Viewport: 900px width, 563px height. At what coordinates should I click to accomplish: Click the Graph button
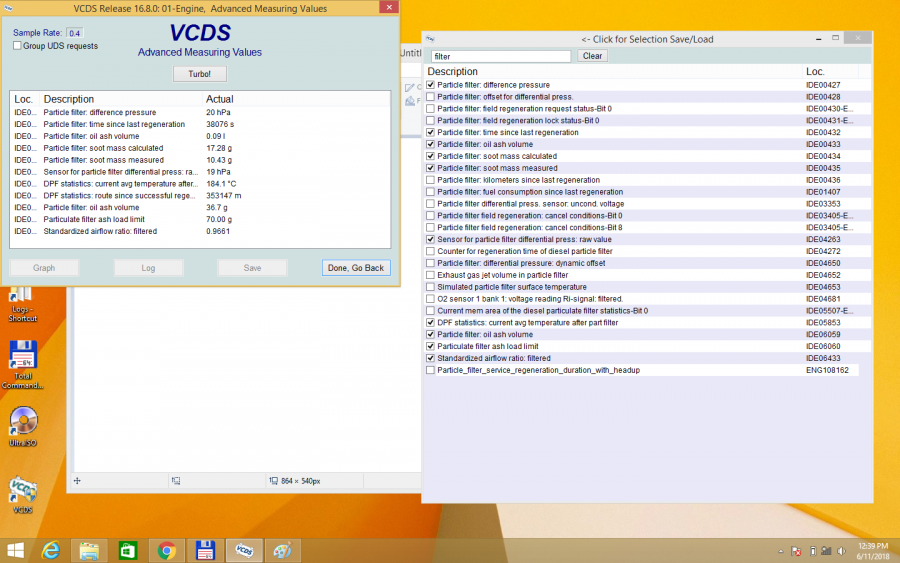click(44, 268)
